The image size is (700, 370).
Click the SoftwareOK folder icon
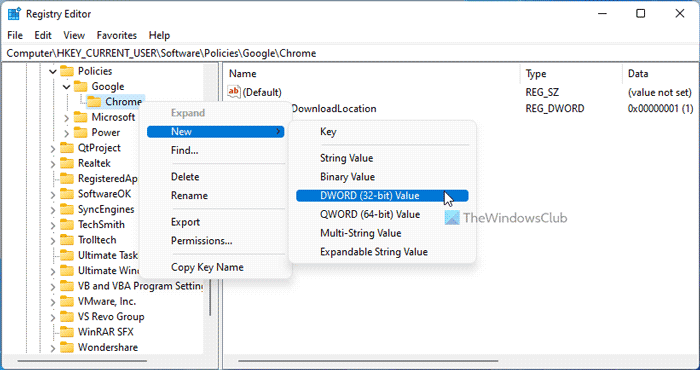pos(67,194)
